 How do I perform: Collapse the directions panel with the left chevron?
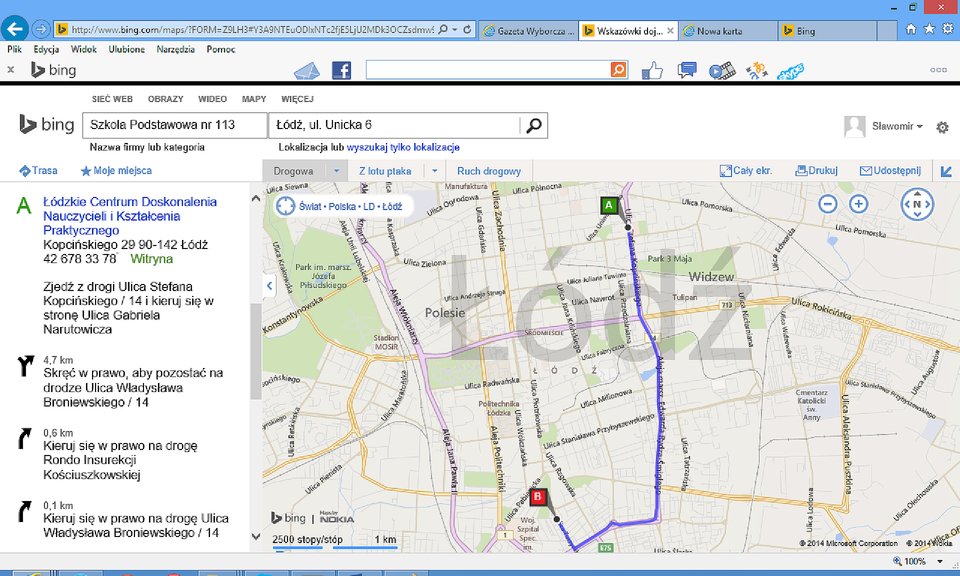pyautogui.click(x=269, y=285)
